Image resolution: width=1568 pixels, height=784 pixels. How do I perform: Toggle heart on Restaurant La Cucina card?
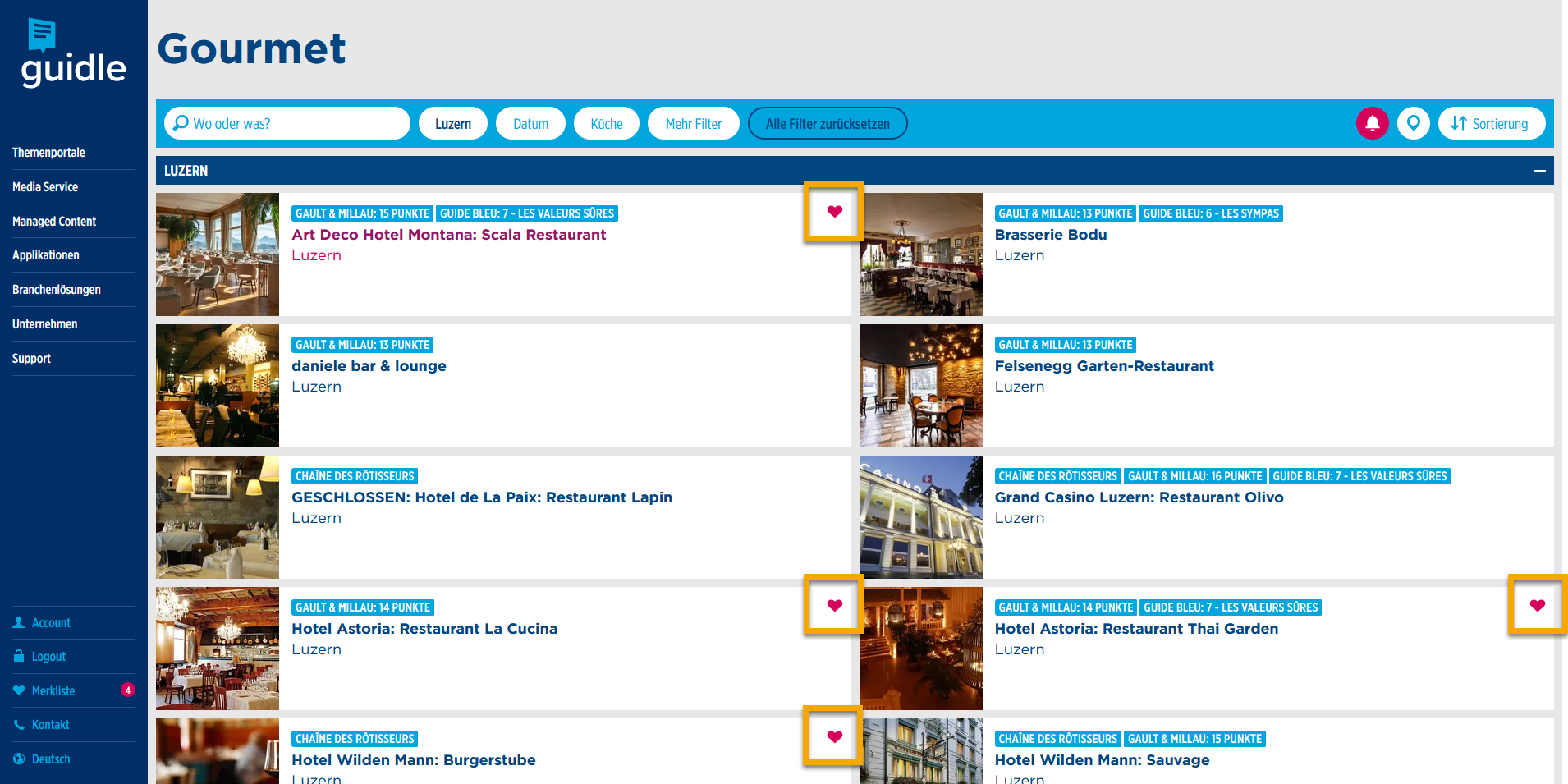pyautogui.click(x=834, y=606)
